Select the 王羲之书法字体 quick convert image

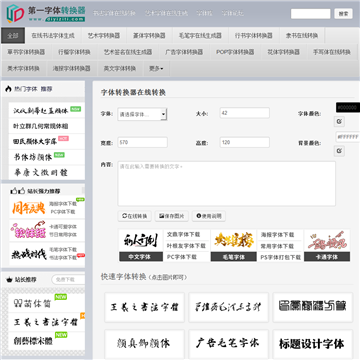[x=144, y=307]
